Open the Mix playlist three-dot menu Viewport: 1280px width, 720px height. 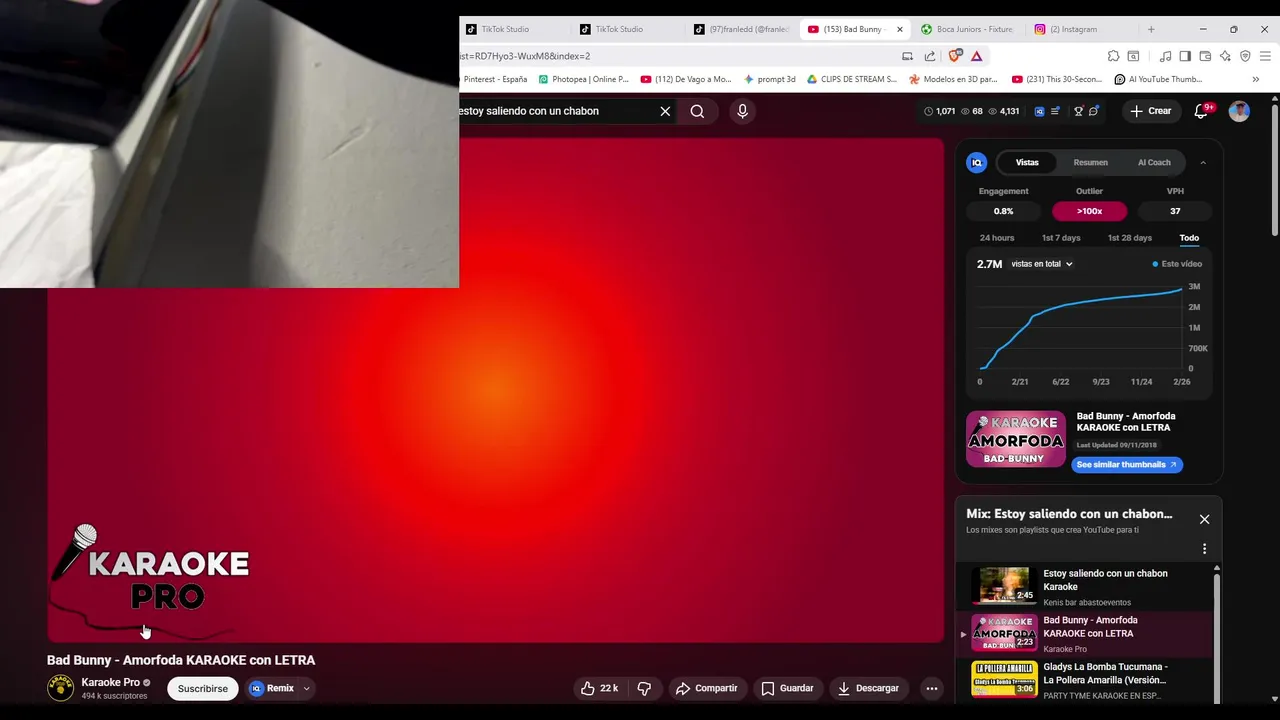coord(1204,549)
